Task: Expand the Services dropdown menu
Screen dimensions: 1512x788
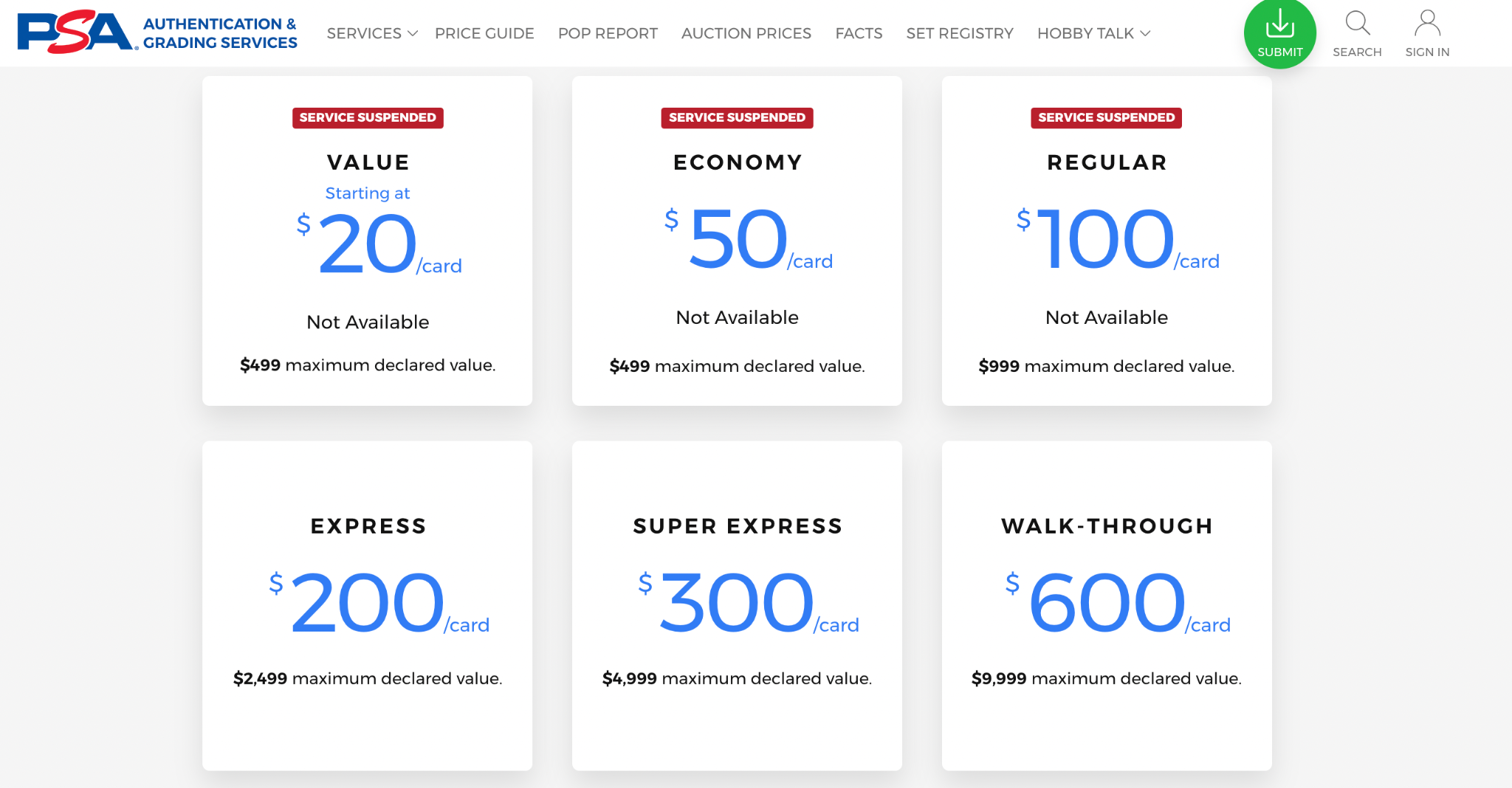Action: 371,33
